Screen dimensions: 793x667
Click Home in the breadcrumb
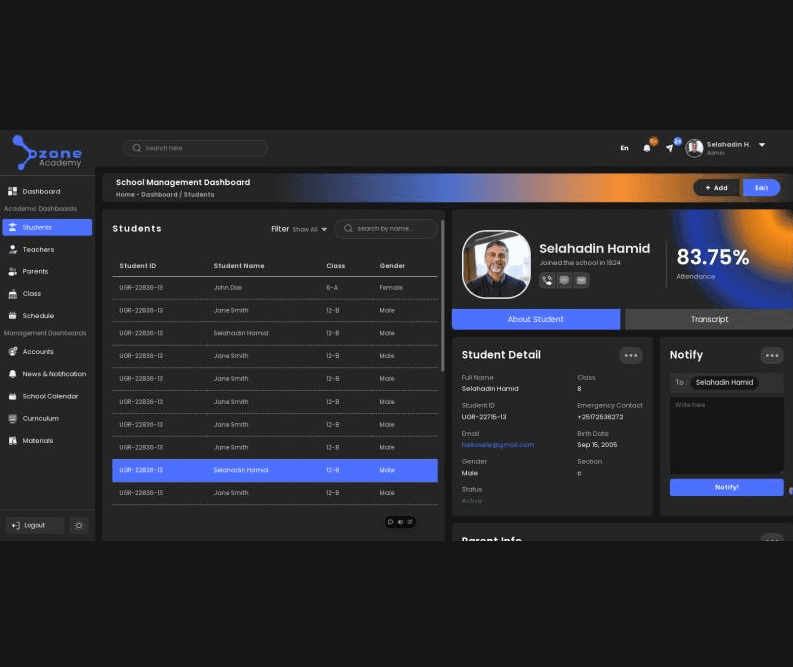(125, 195)
